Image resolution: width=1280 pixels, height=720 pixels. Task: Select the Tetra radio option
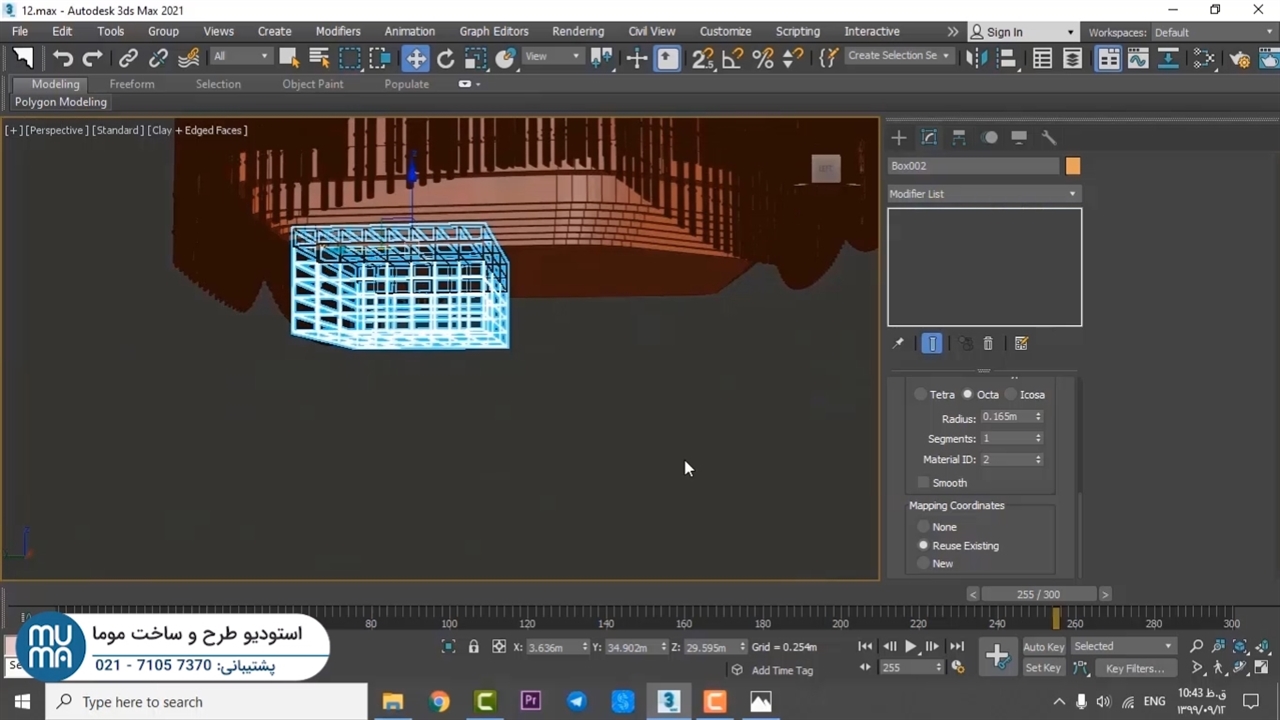[921, 395]
